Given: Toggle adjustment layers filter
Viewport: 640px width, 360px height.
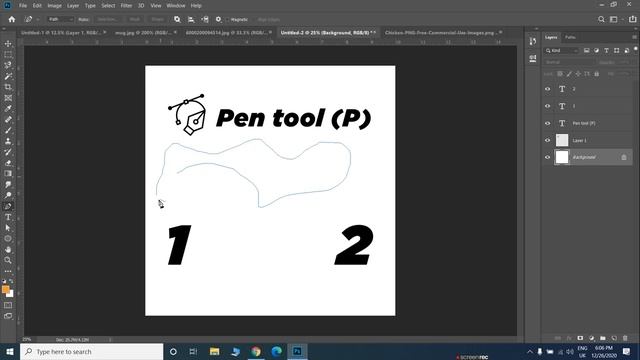Looking at the screenshot, I should pos(596,51).
